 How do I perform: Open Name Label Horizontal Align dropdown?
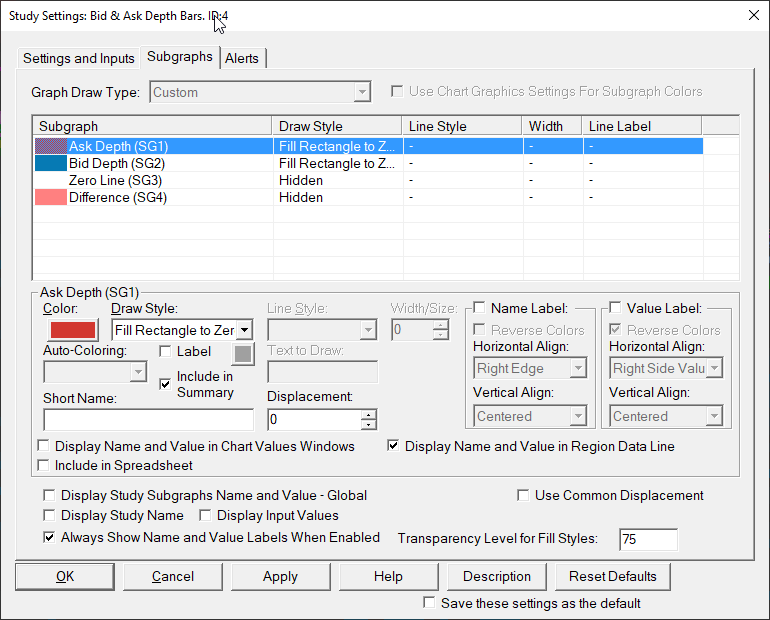click(578, 368)
